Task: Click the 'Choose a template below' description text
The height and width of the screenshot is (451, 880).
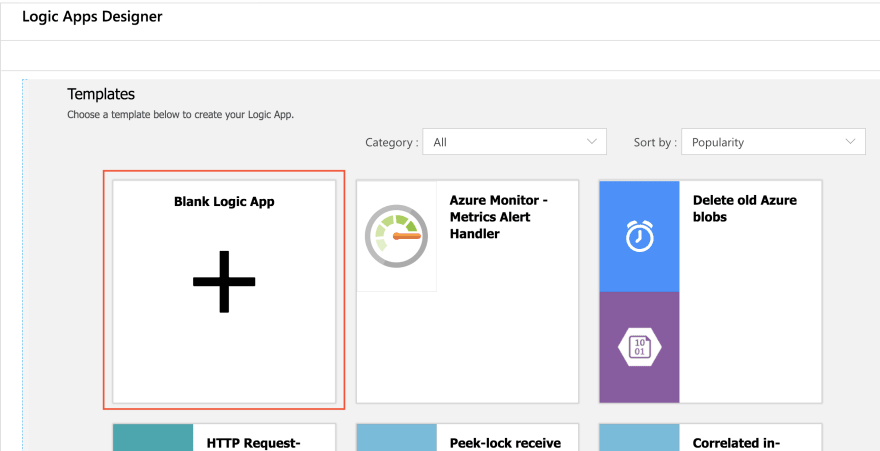Action: tap(180, 115)
